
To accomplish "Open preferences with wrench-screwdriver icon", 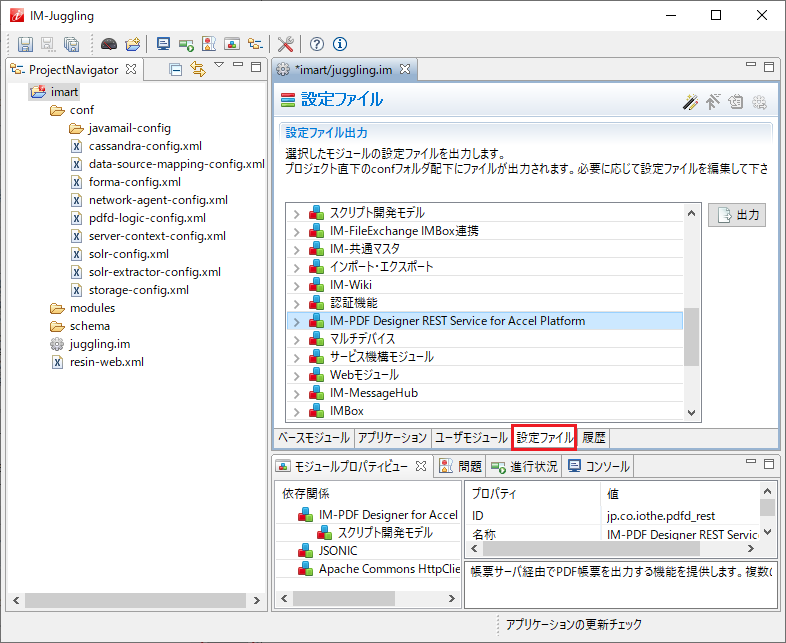I will point(286,44).
